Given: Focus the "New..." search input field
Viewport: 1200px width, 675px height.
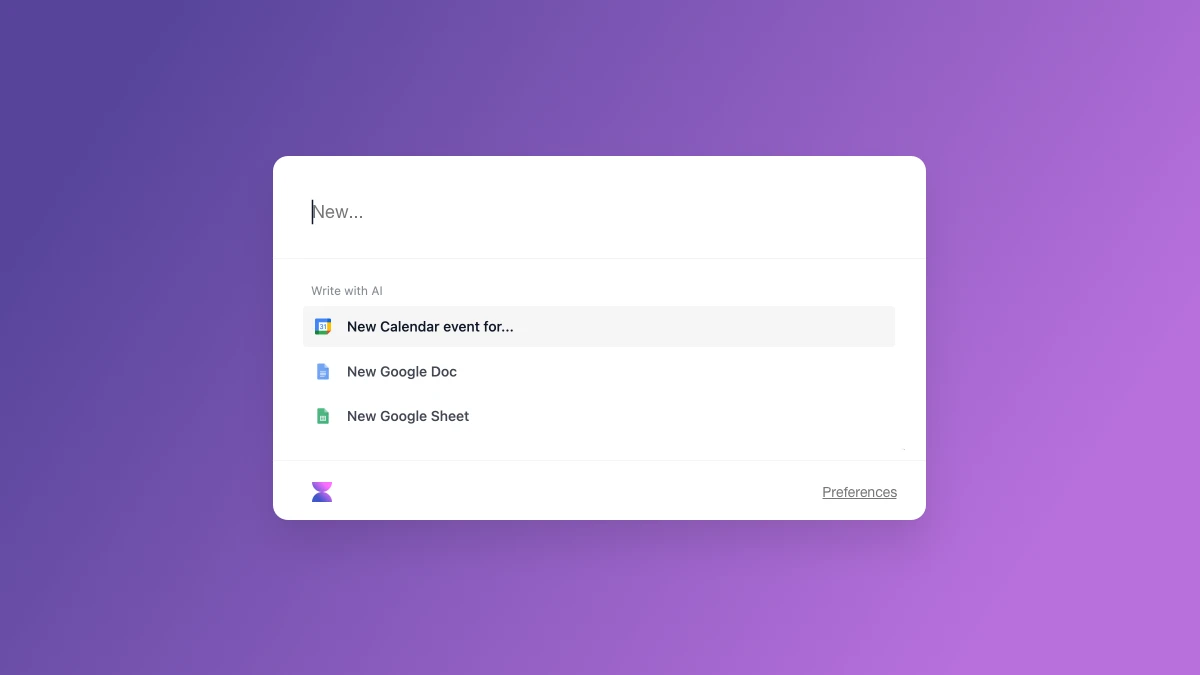Looking at the screenshot, I should click(599, 212).
